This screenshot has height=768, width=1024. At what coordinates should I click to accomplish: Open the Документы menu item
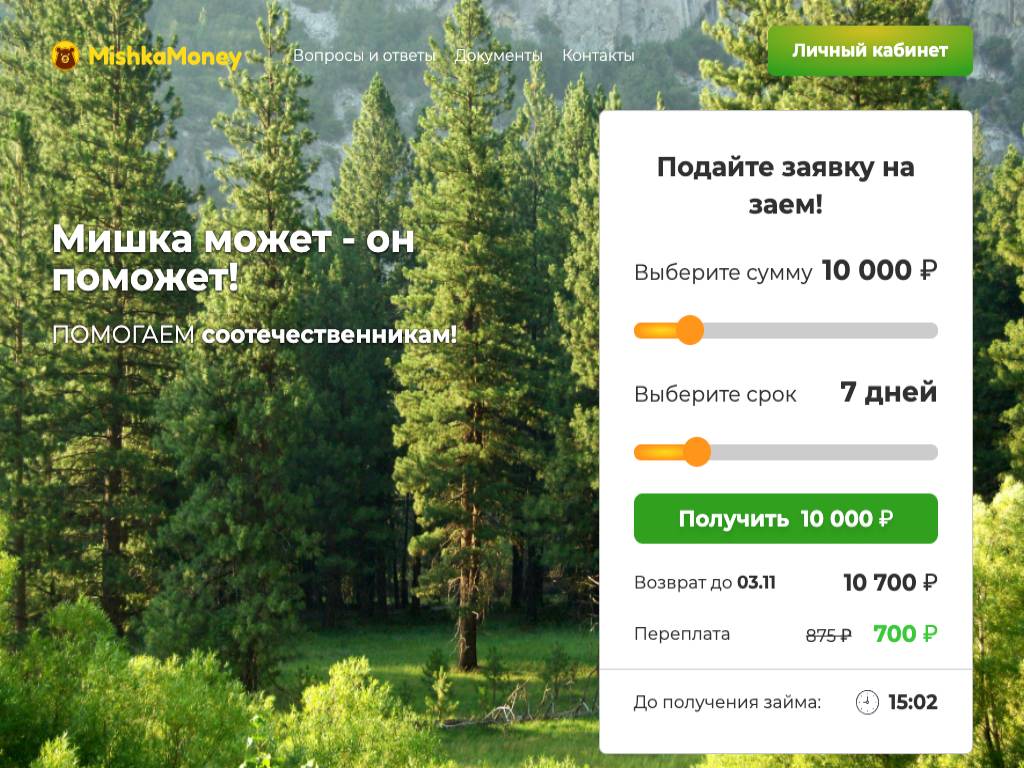point(498,56)
